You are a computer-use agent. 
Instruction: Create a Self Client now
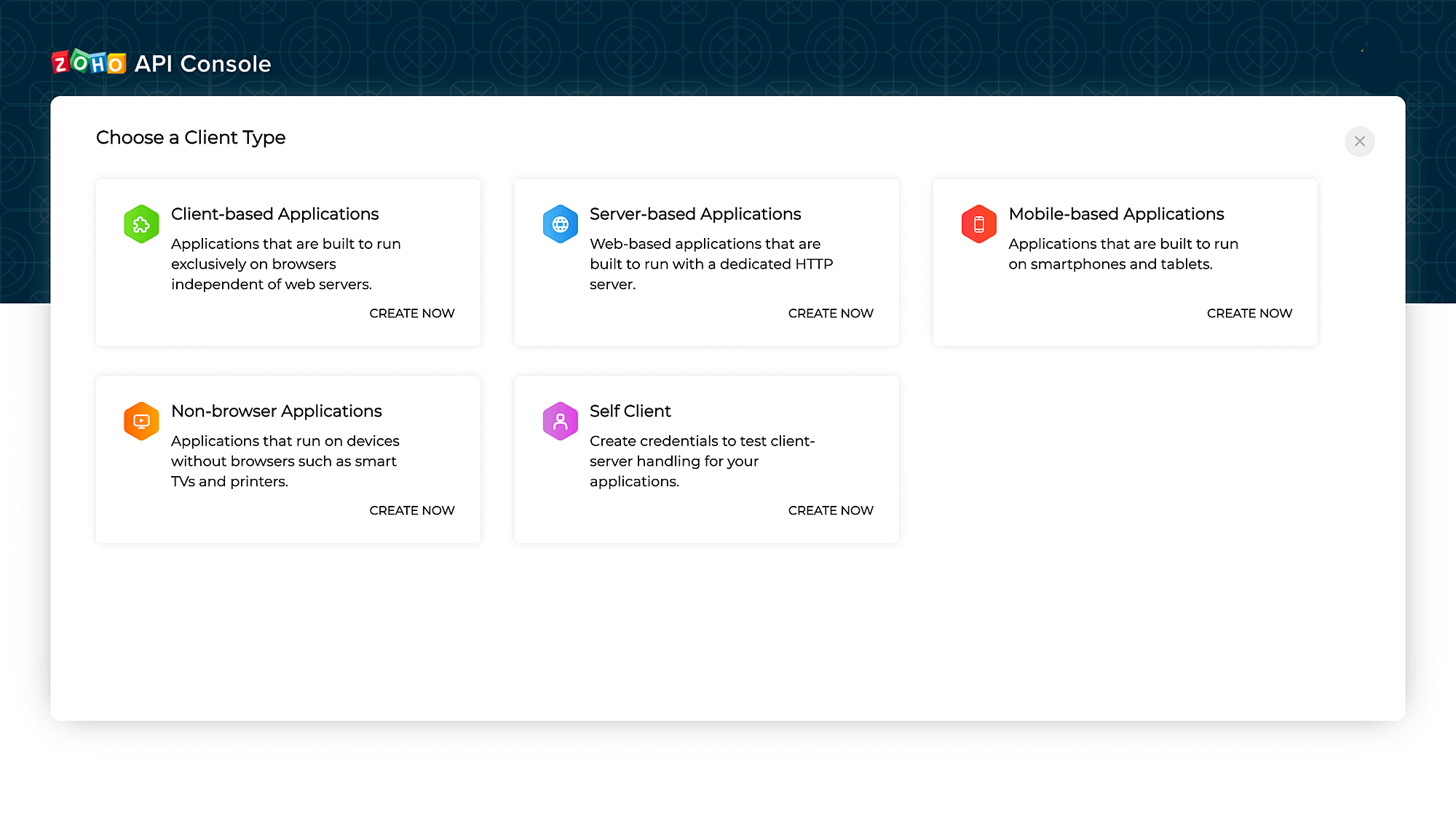(x=830, y=510)
